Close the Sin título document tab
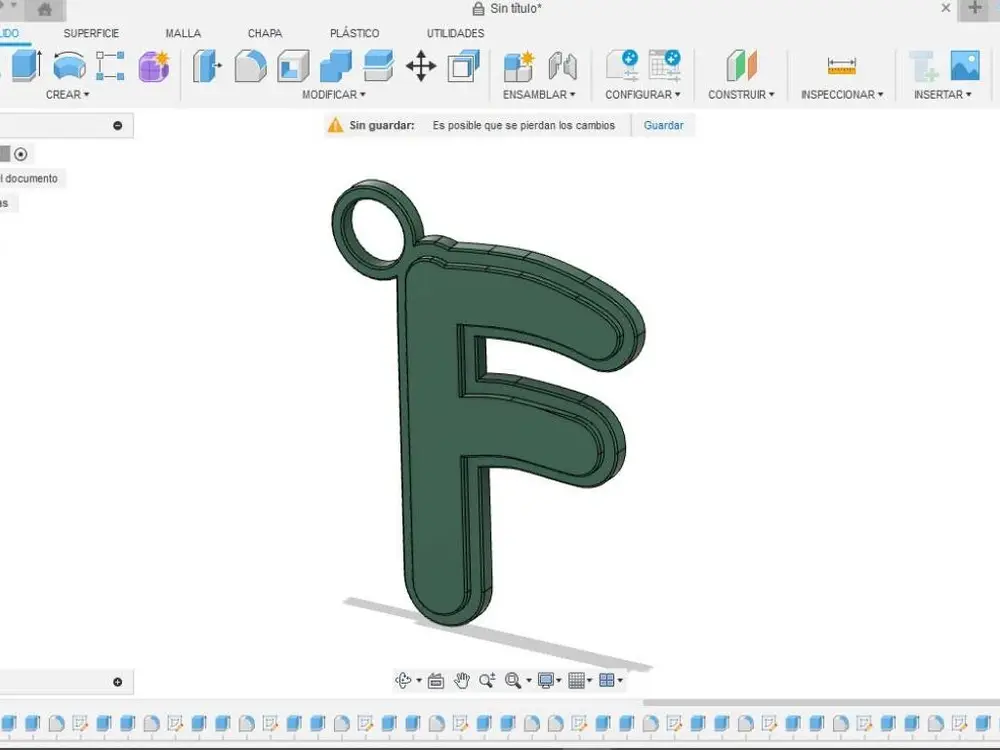Viewport: 1000px width, 750px height. tap(946, 8)
